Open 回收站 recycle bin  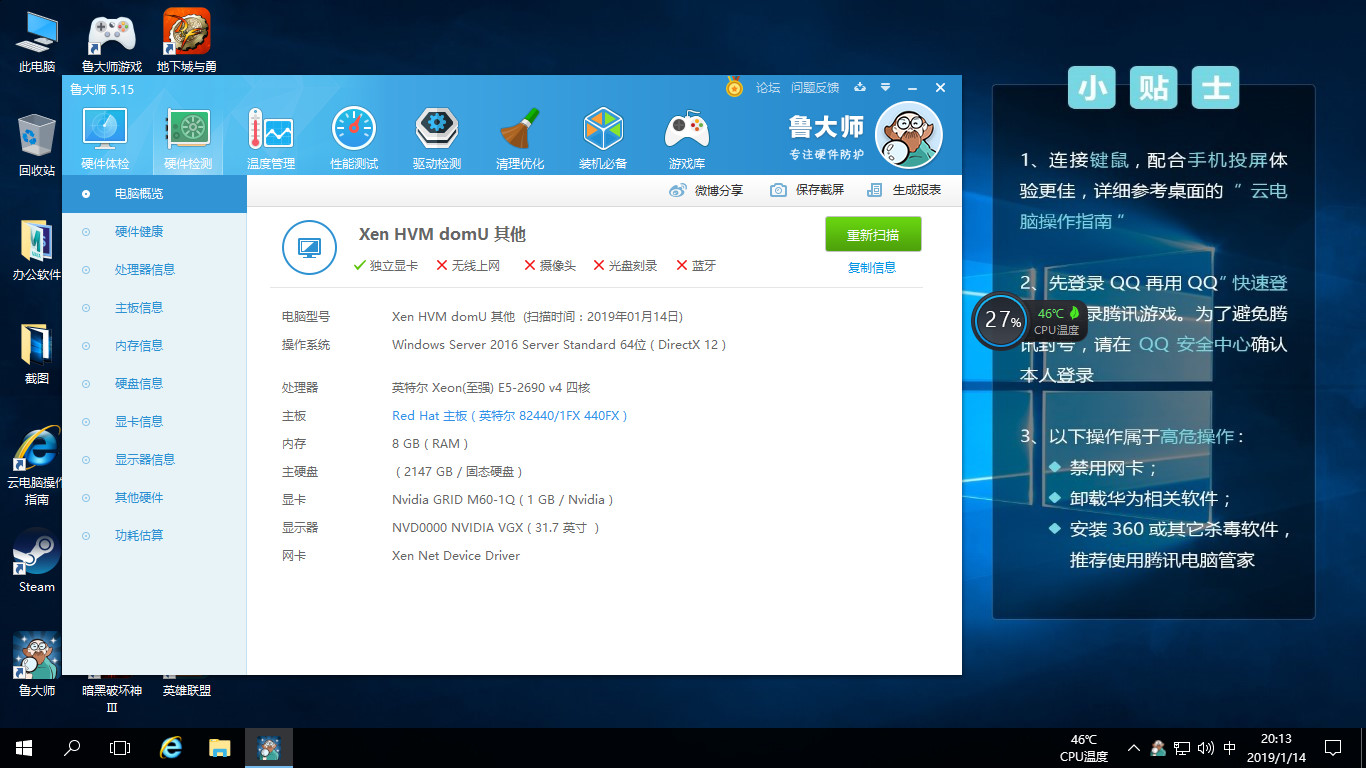pos(37,146)
